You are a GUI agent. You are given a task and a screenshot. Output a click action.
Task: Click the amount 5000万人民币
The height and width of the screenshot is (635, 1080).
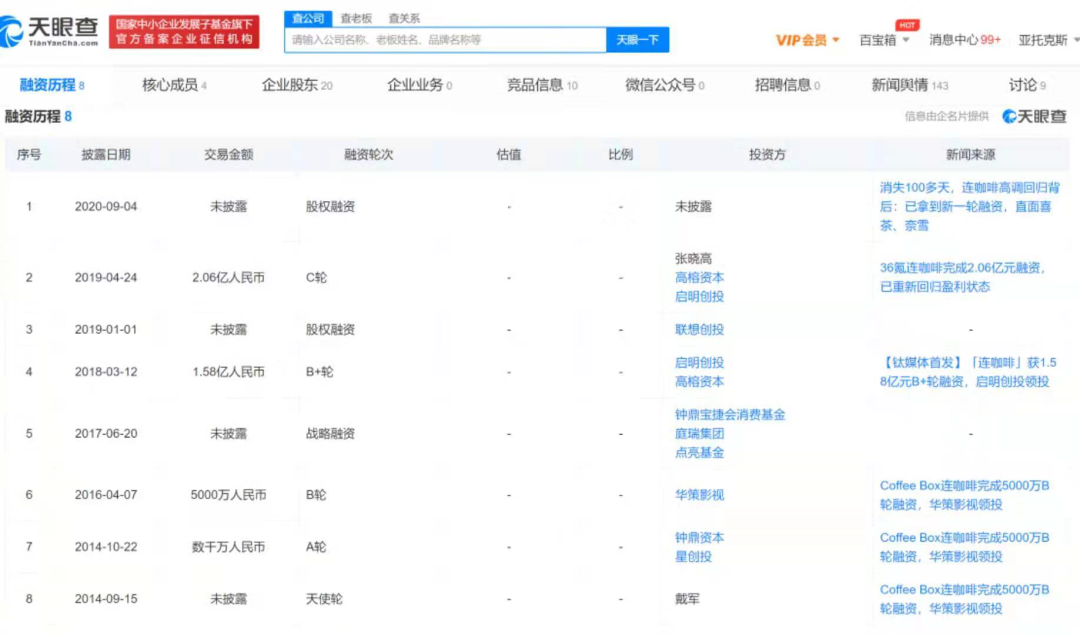228,495
